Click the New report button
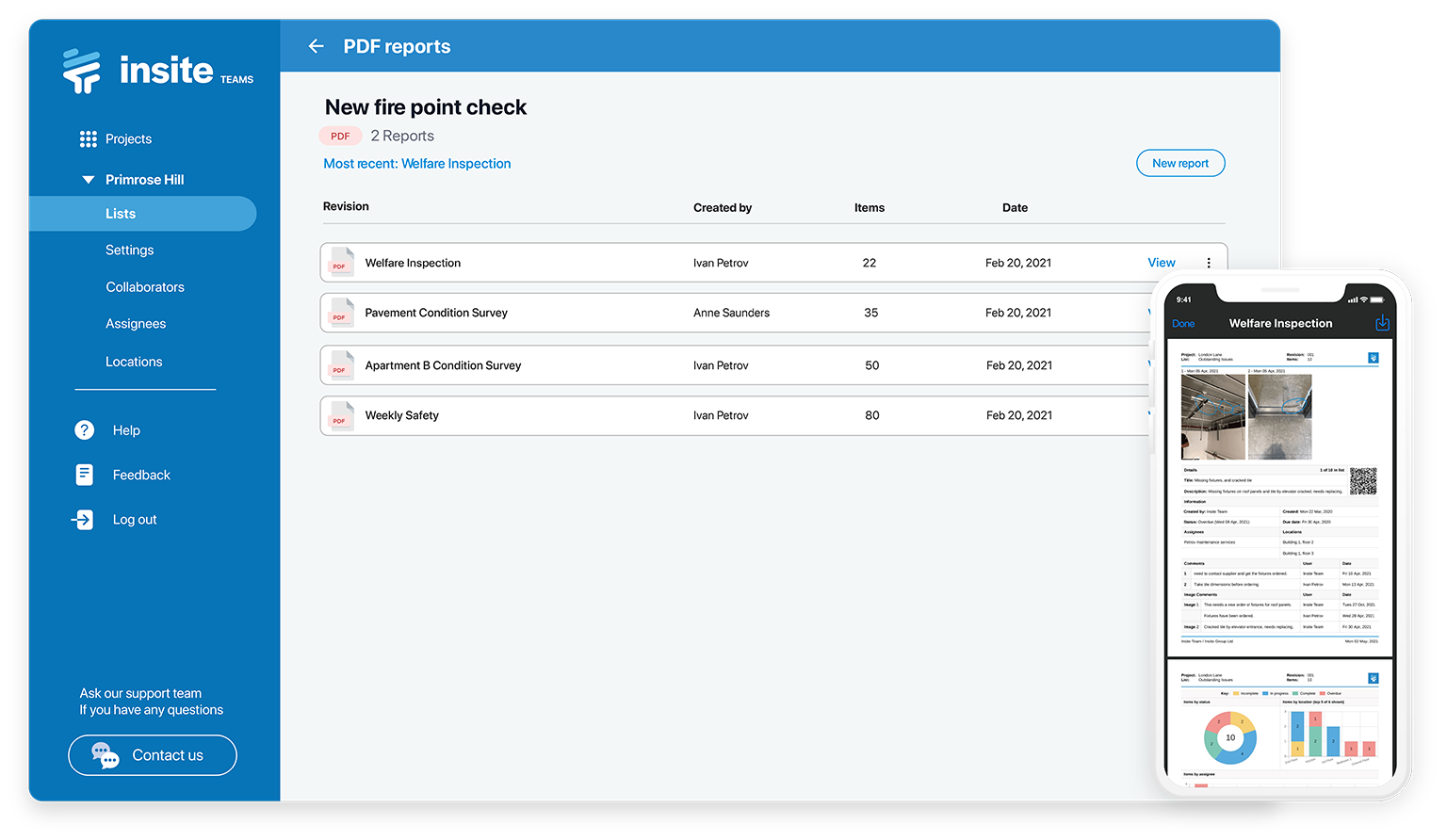 click(1180, 163)
